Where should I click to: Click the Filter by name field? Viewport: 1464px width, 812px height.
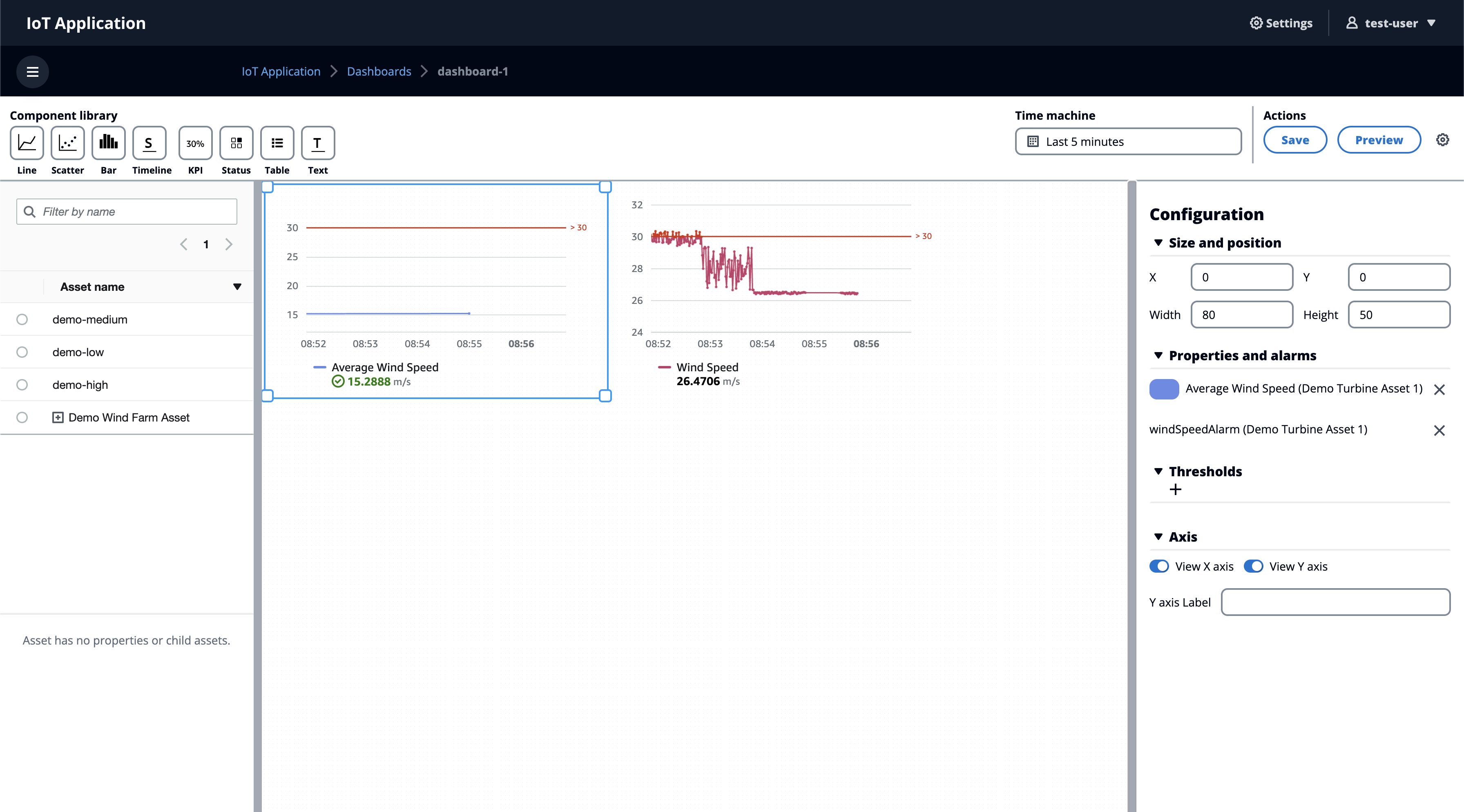click(127, 212)
